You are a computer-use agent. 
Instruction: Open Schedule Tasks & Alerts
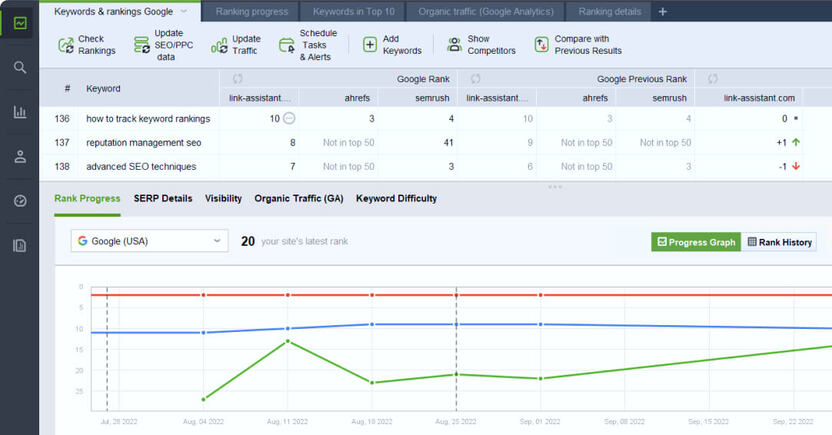tap(285, 45)
